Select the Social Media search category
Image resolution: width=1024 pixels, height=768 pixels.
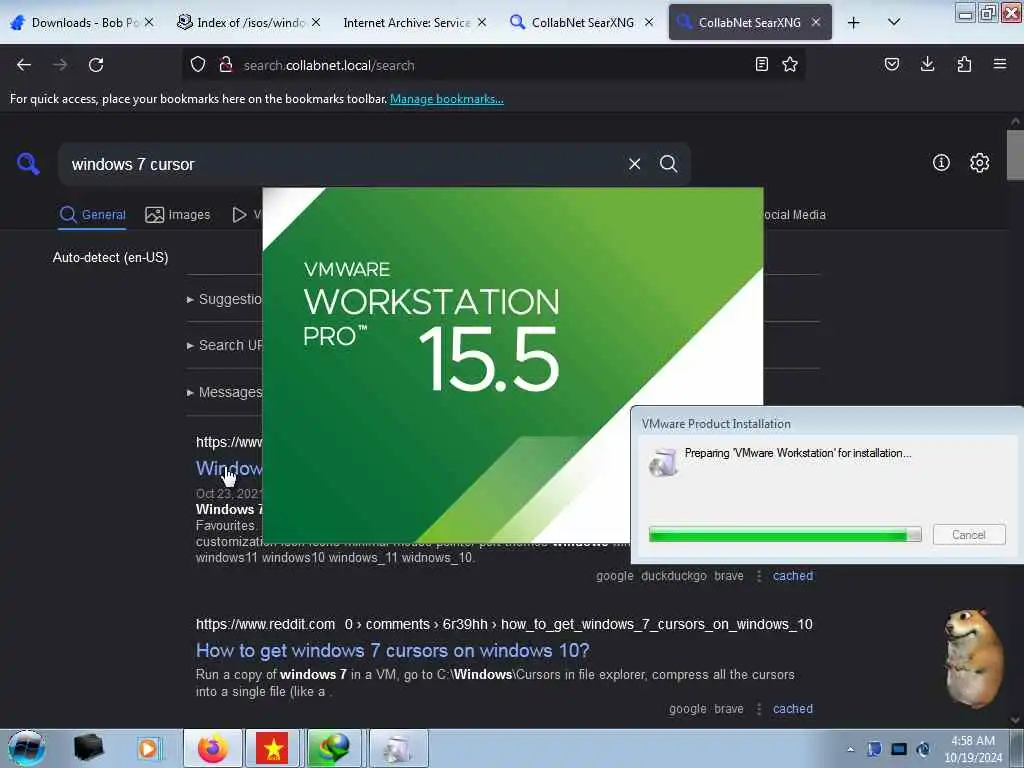click(x=795, y=214)
